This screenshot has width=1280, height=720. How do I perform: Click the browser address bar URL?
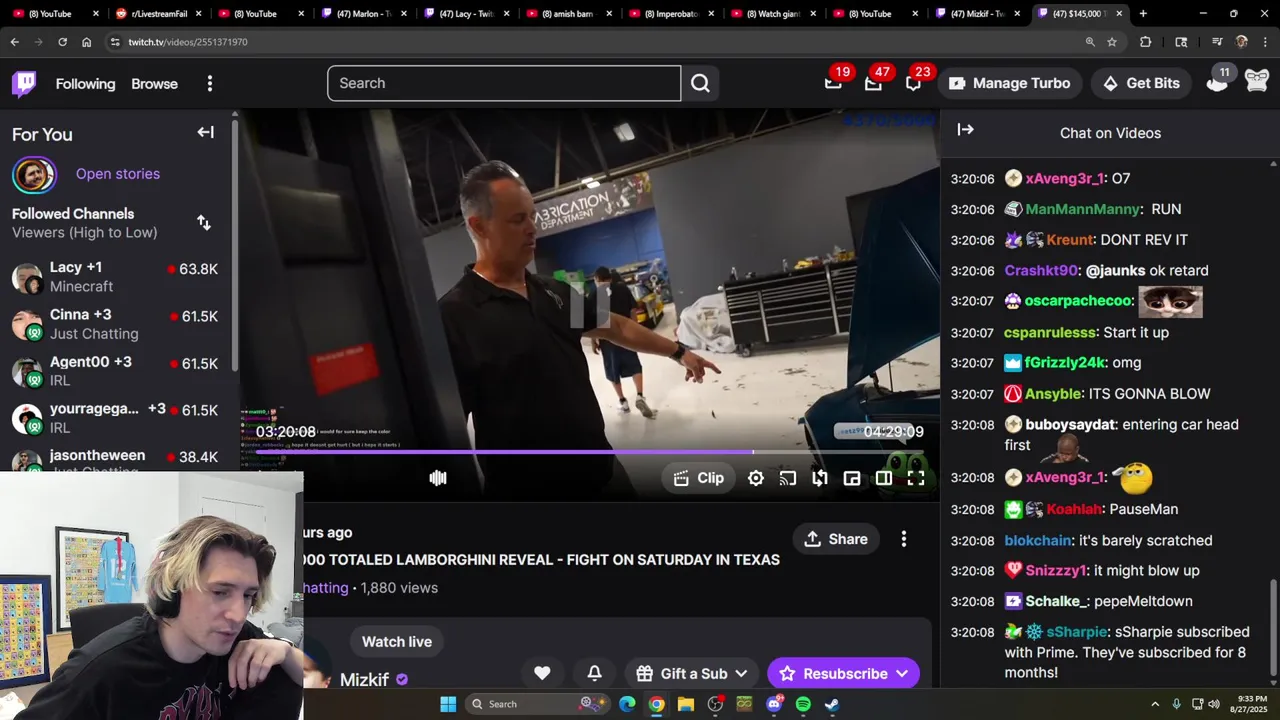(188, 42)
